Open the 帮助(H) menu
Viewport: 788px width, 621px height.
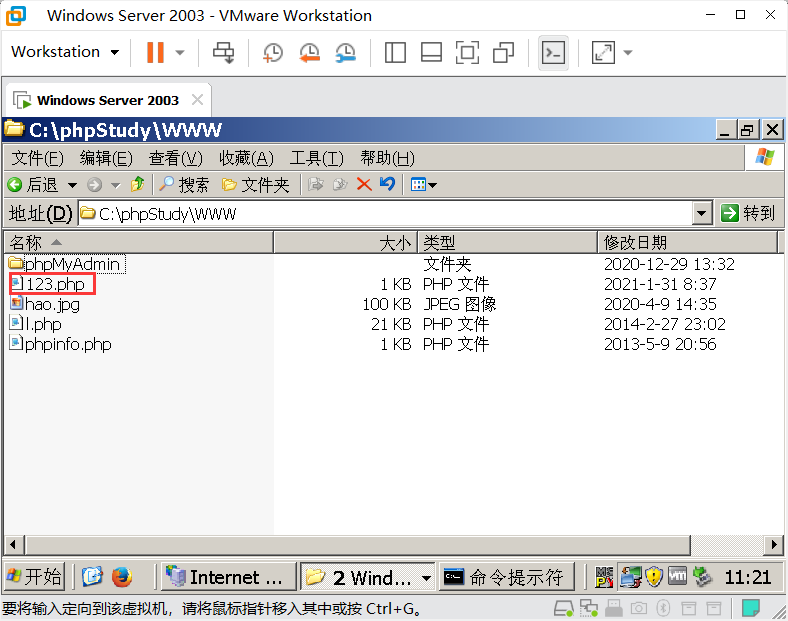tap(387, 158)
